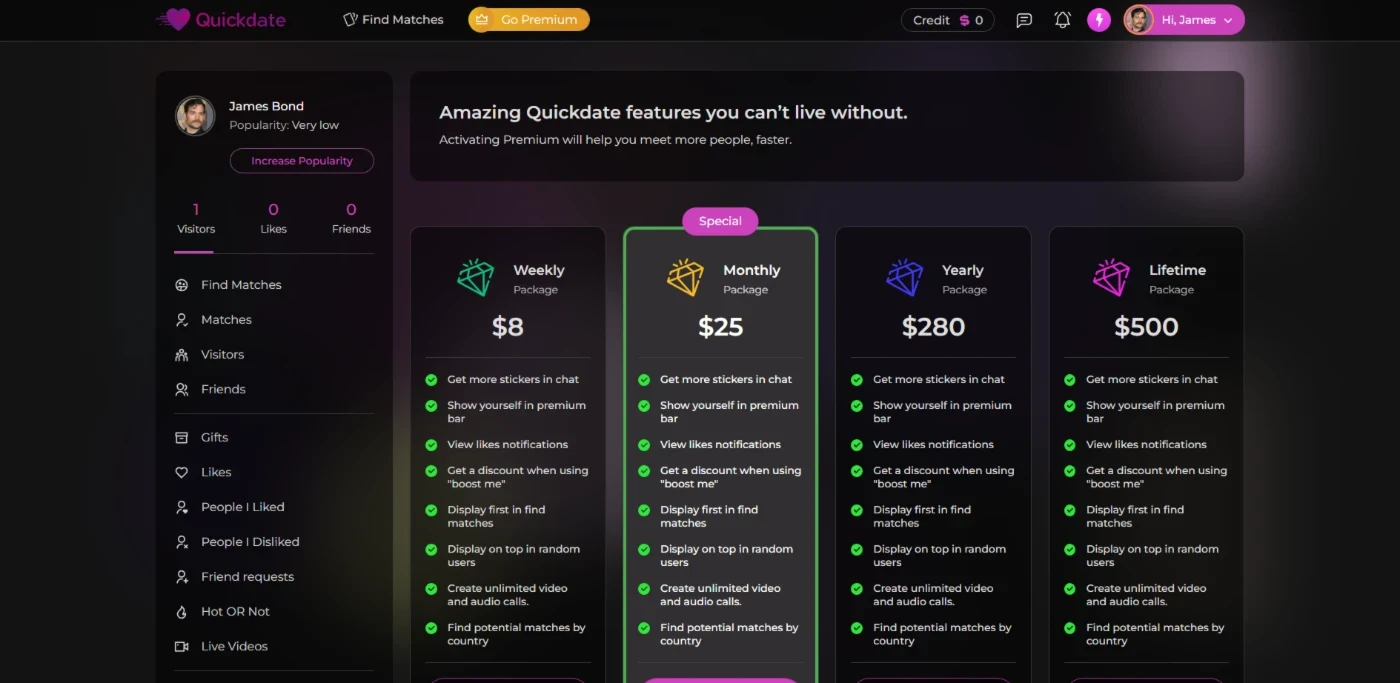Switch to the Friends count tab
The width and height of the screenshot is (1400, 683).
[351, 218]
